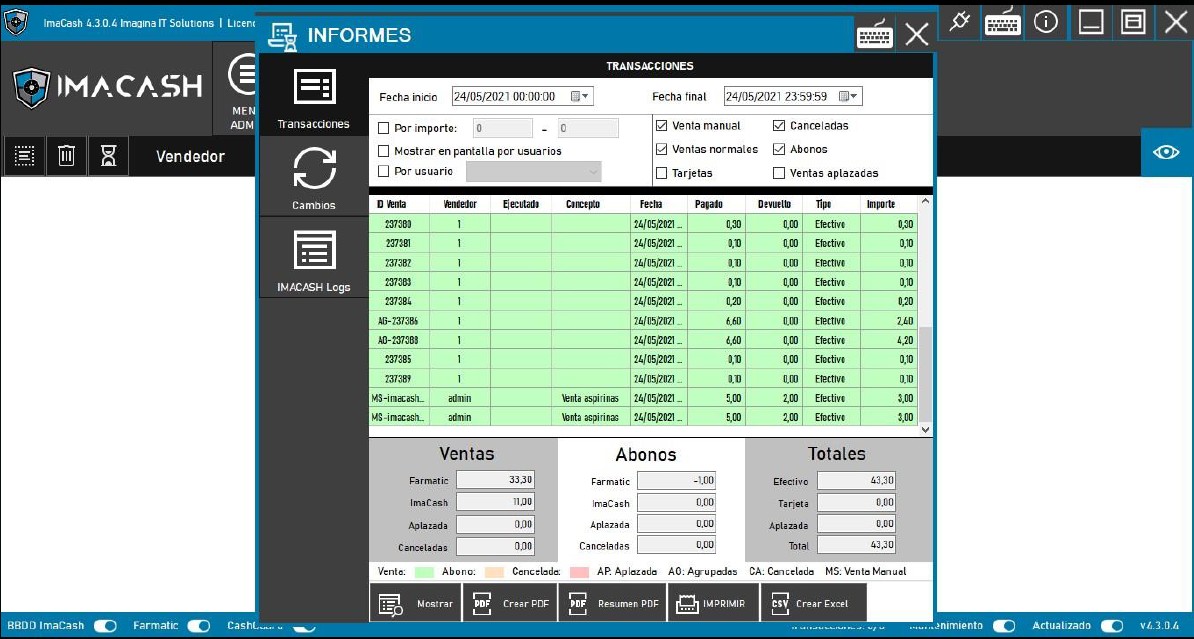Click the IMPRIMIR button to print the report
Screen dimensions: 1194x639
pyautogui.click(x=713, y=601)
